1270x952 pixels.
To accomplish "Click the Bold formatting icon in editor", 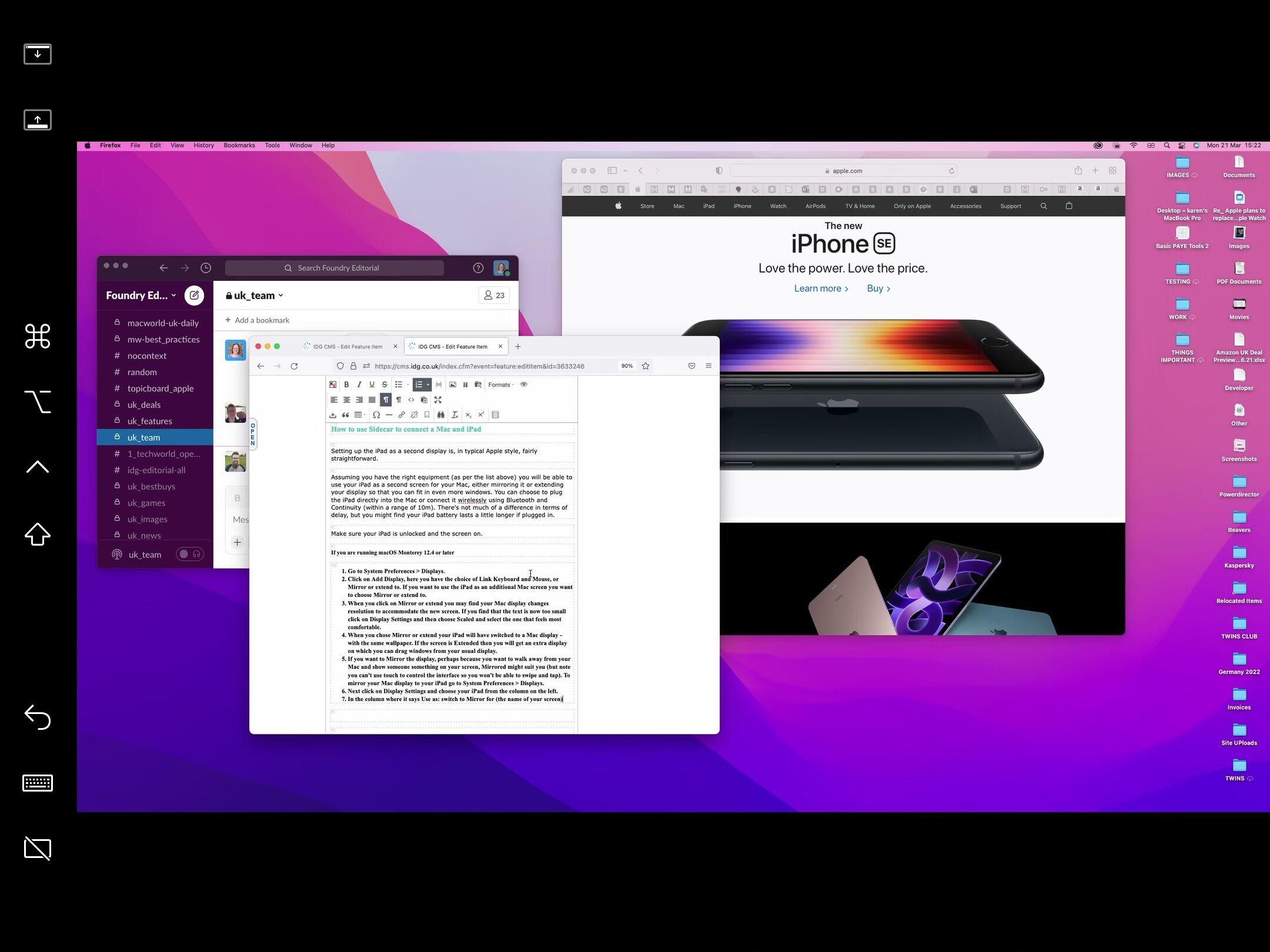I will tap(347, 384).
